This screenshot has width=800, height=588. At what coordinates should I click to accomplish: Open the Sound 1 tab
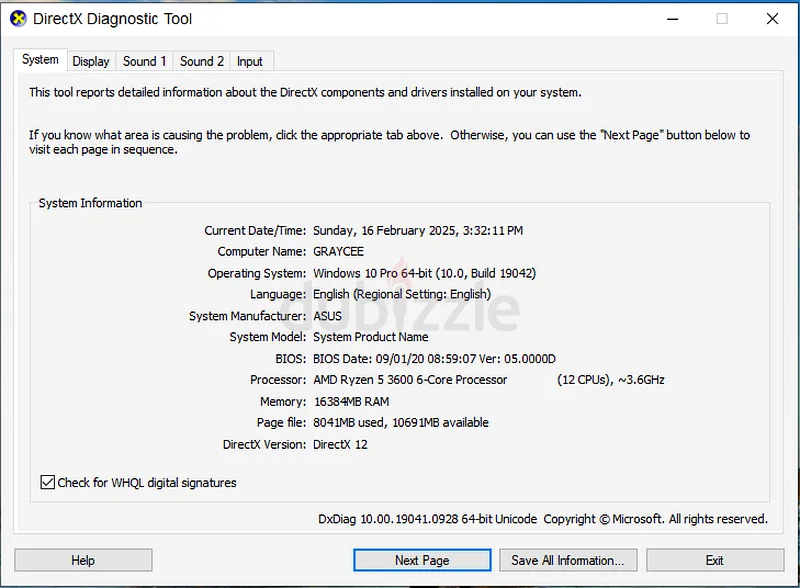[144, 61]
